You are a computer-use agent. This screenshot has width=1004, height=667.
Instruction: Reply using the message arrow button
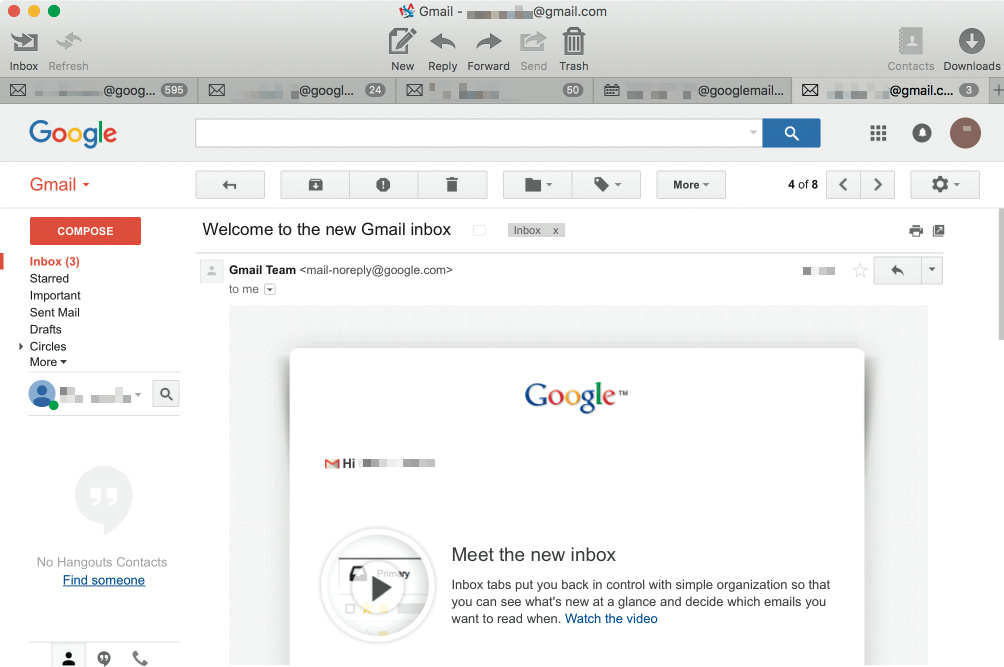click(x=898, y=271)
